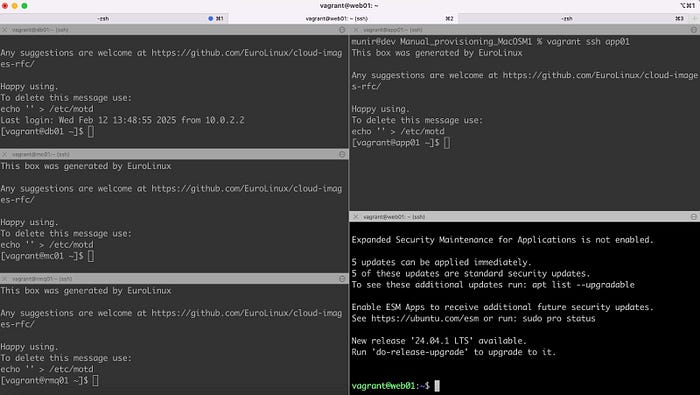This screenshot has width=700, height=395.
Task: Select the vagrant@web01 (ssh) tab
Action: 343,18
